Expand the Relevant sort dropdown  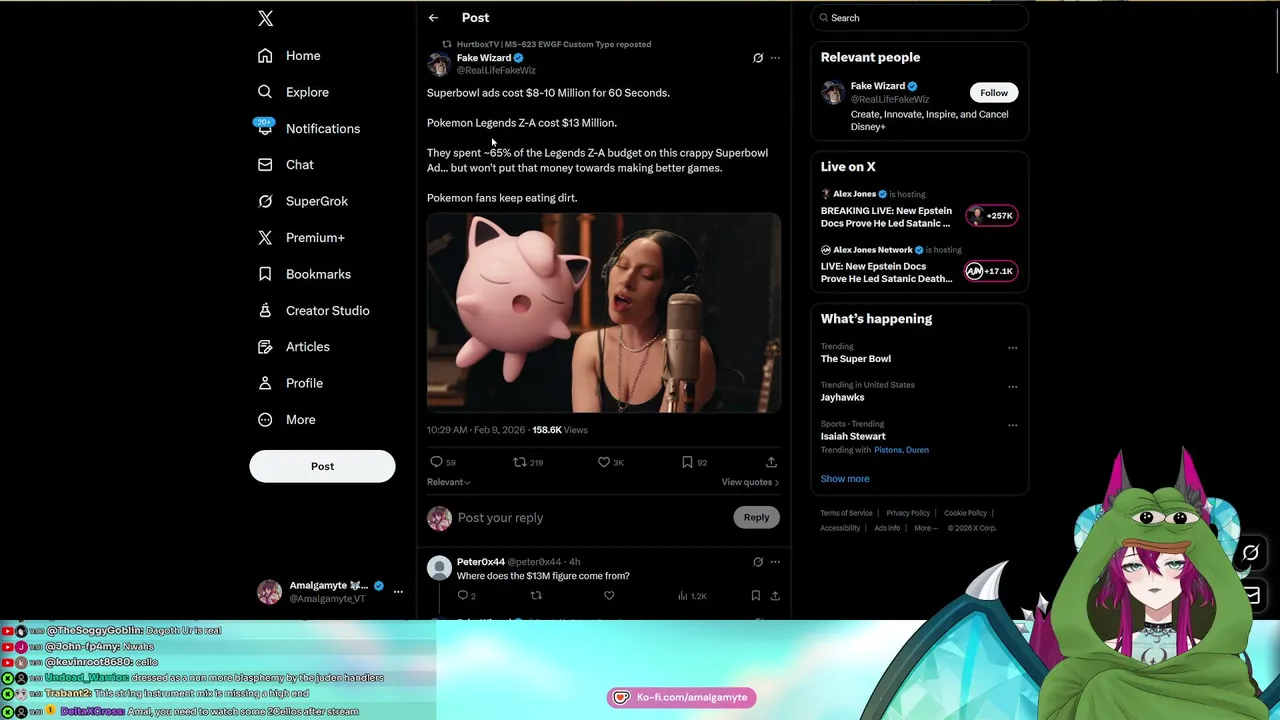pyautogui.click(x=448, y=482)
